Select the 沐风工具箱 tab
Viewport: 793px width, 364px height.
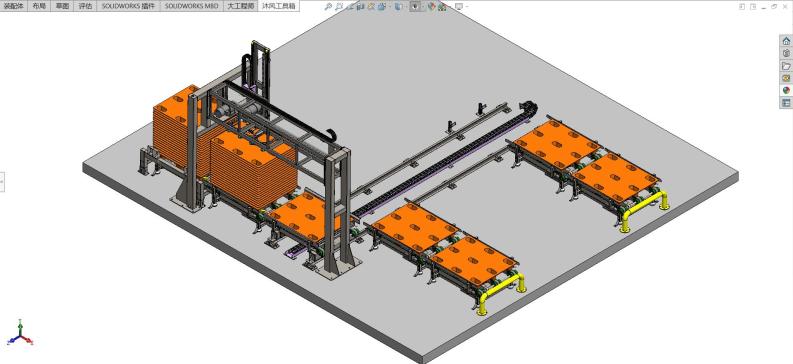coord(279,6)
